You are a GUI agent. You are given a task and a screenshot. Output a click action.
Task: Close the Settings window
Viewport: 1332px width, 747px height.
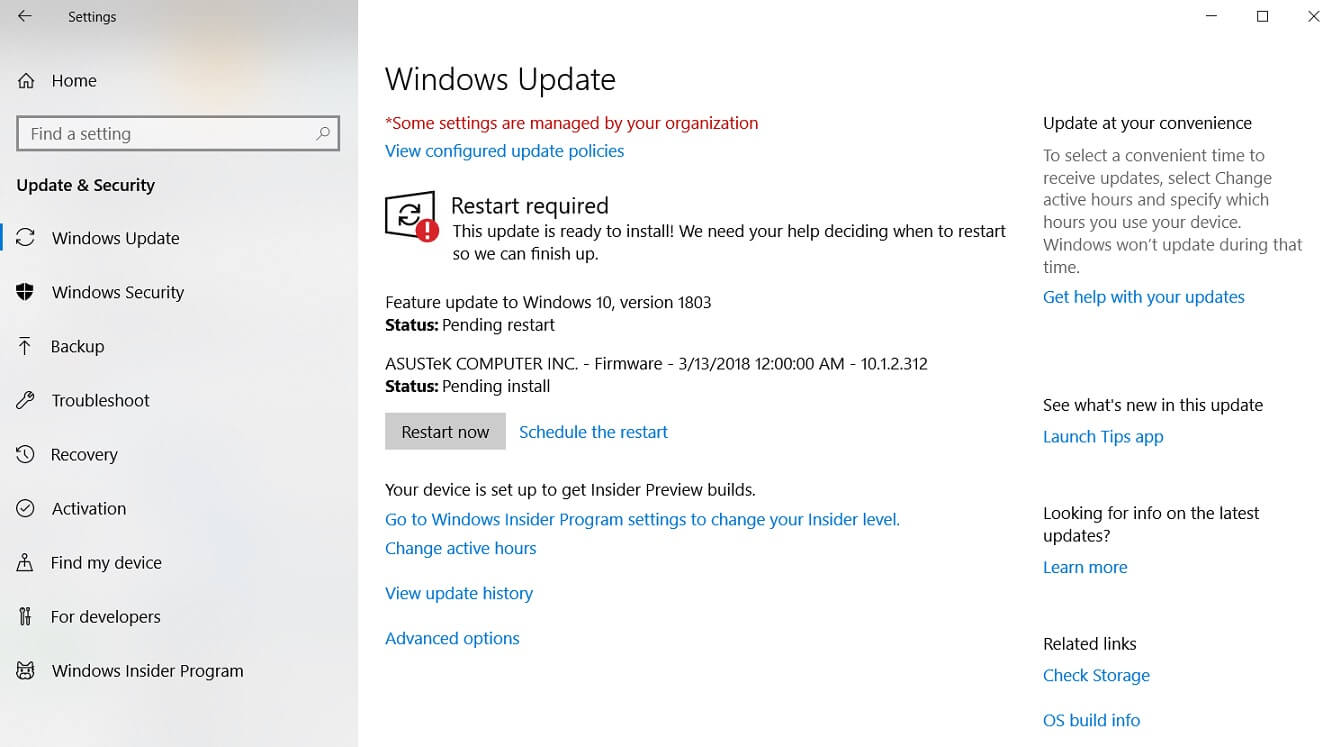(x=1313, y=16)
